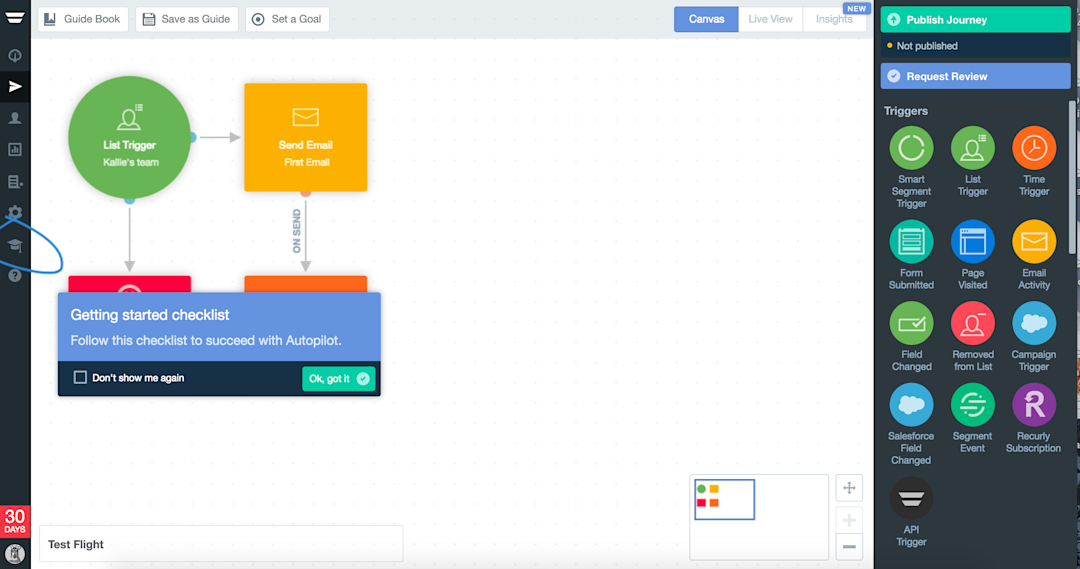Click the Request Review button
Viewport: 1080px width, 569px height.
click(975, 76)
